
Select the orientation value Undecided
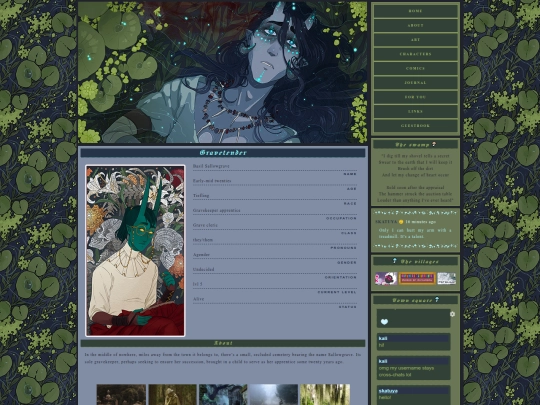tap(203, 269)
